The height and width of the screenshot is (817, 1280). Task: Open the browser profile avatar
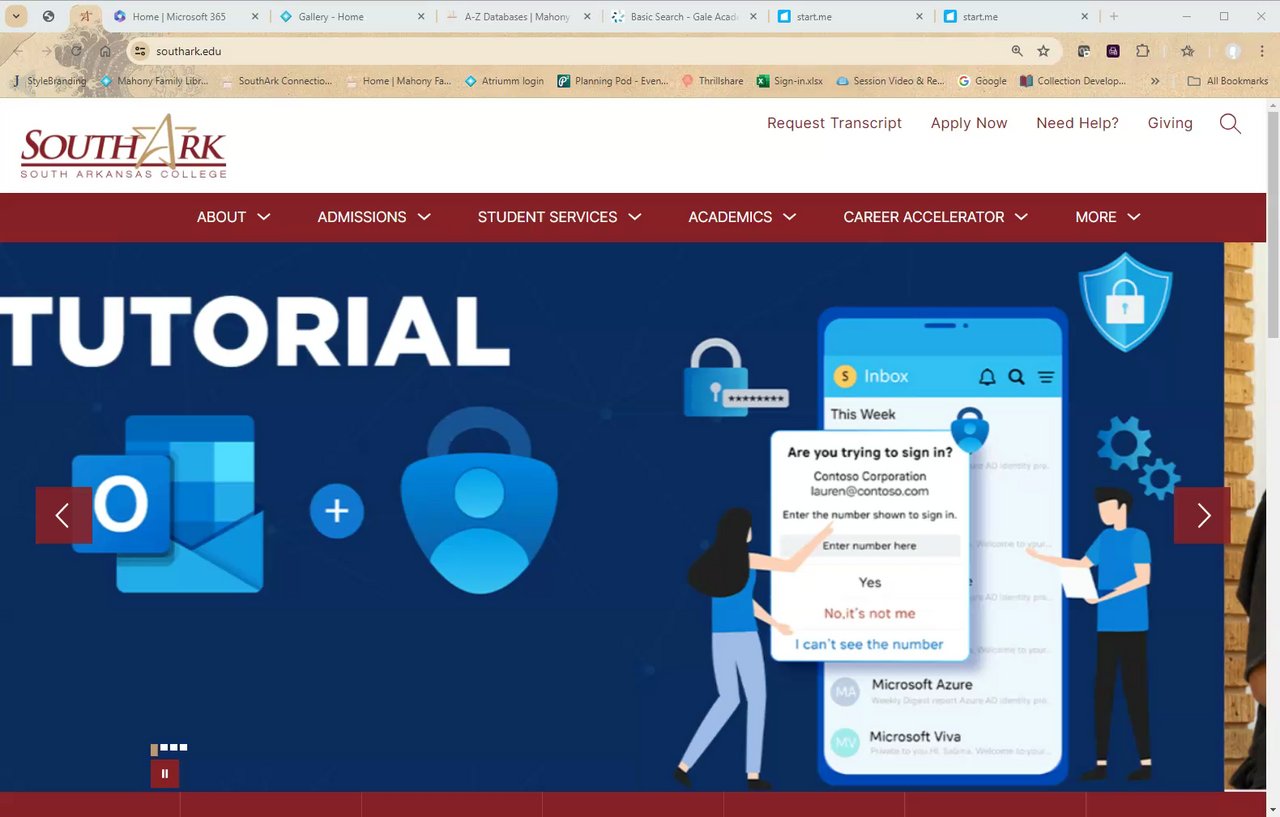(x=1233, y=51)
